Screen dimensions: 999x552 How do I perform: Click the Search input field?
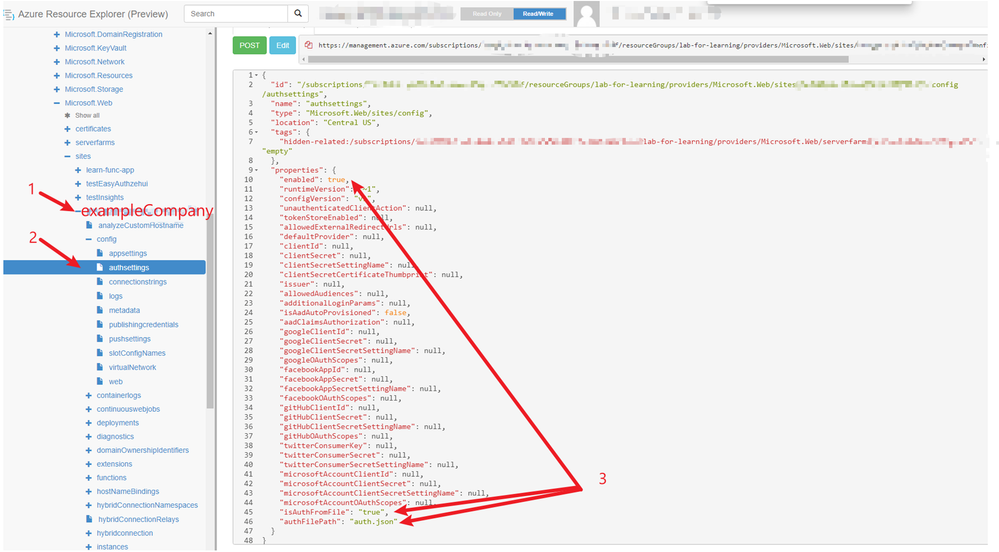pyautogui.click(x=236, y=13)
